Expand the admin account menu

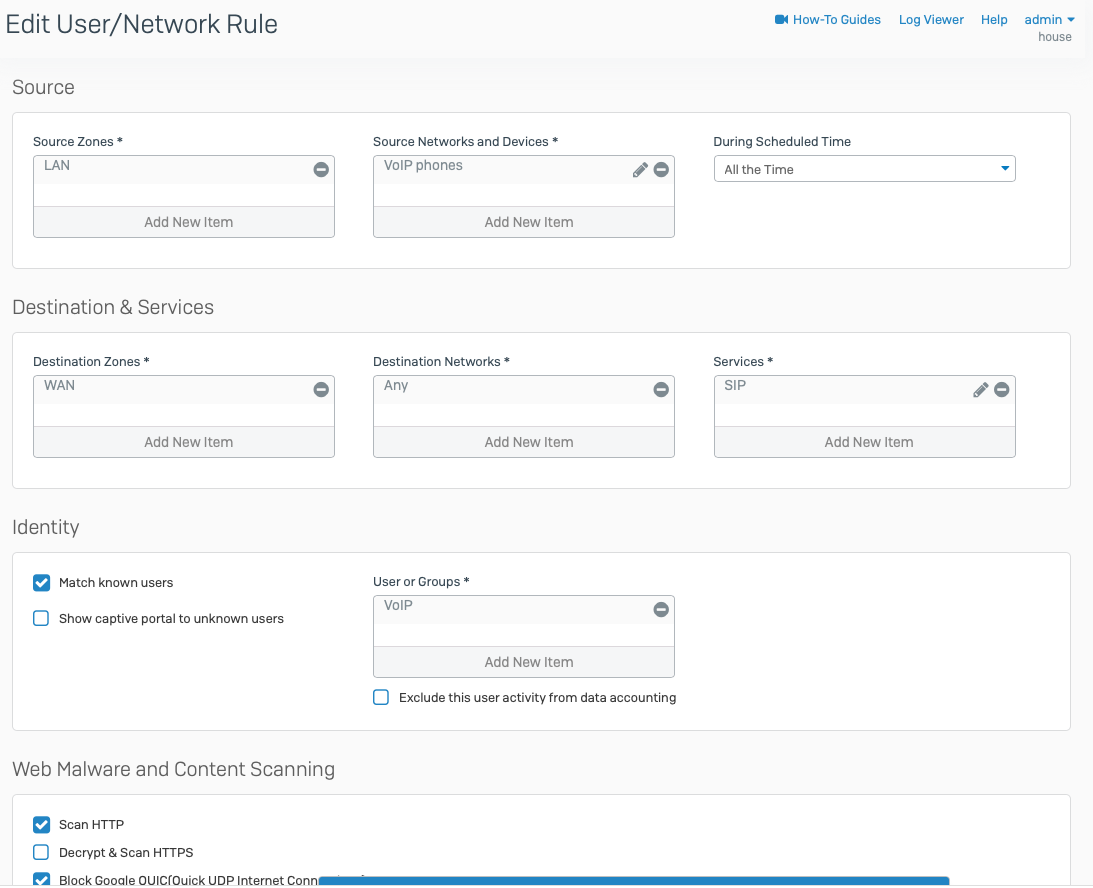1049,20
